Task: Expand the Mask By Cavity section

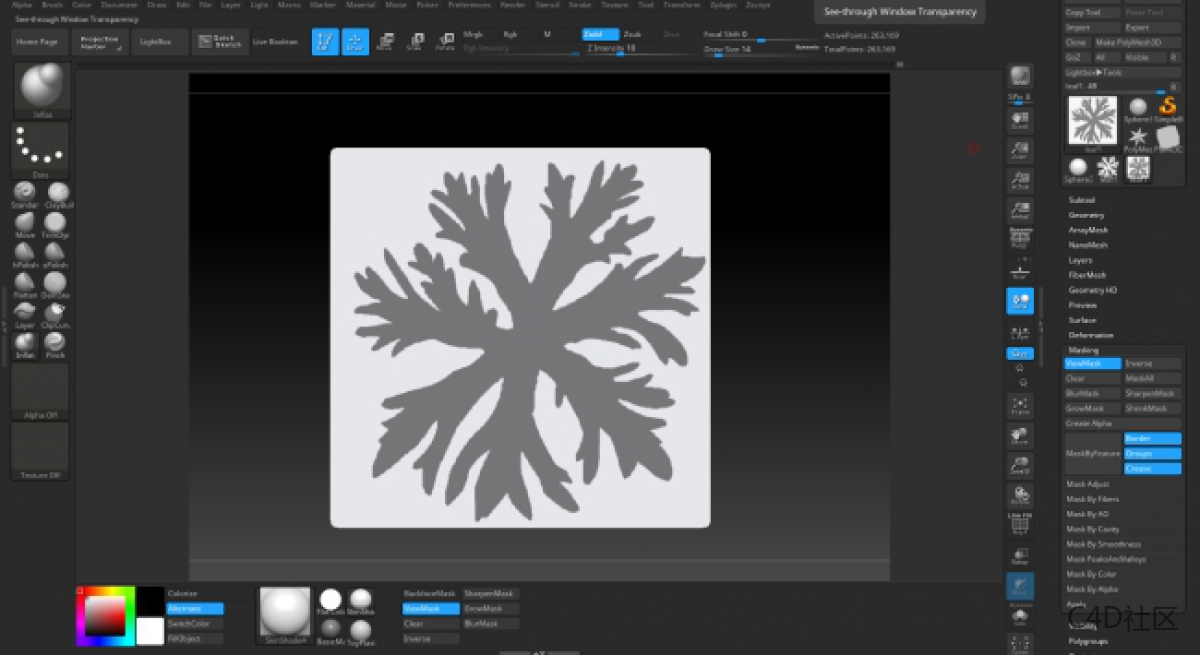Action: [1093, 529]
